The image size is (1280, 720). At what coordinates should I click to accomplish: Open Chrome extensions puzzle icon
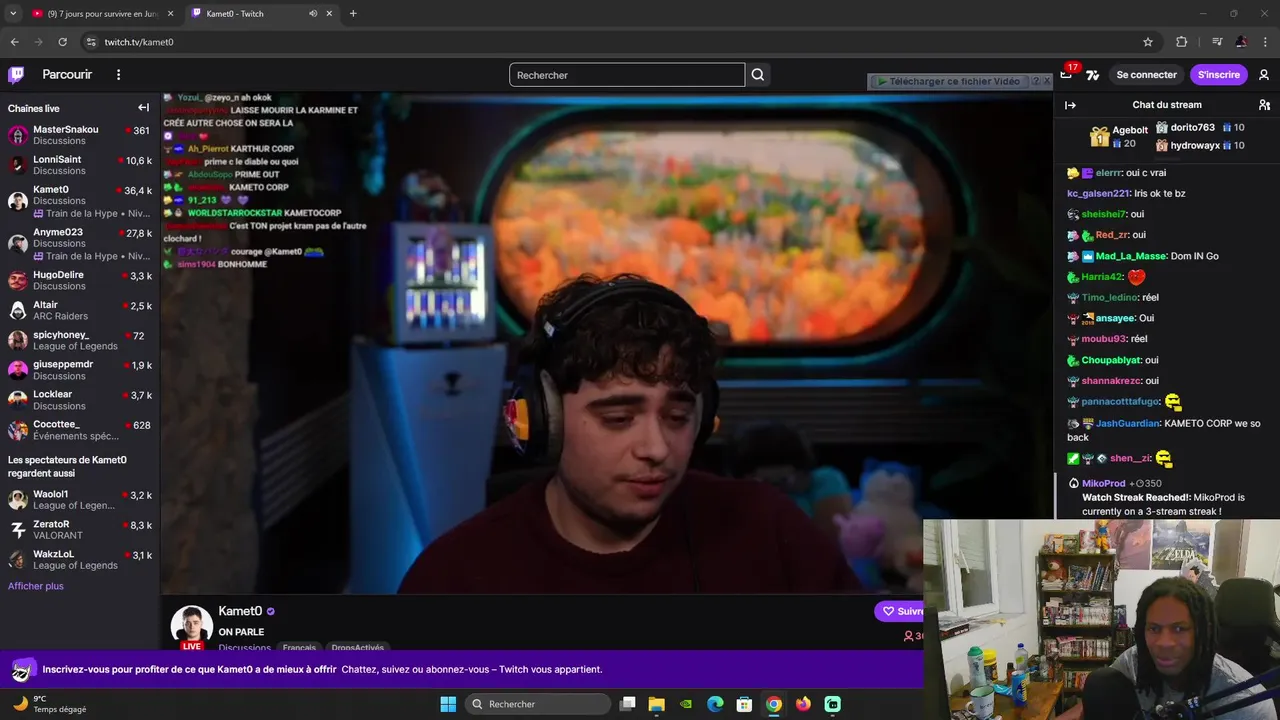coord(1182,42)
